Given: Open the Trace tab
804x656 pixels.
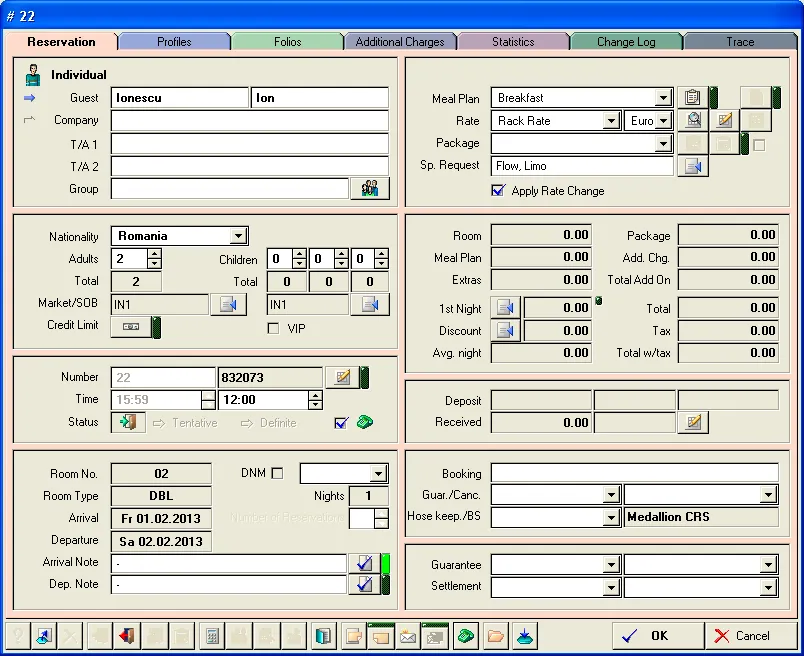Looking at the screenshot, I should pos(740,42).
